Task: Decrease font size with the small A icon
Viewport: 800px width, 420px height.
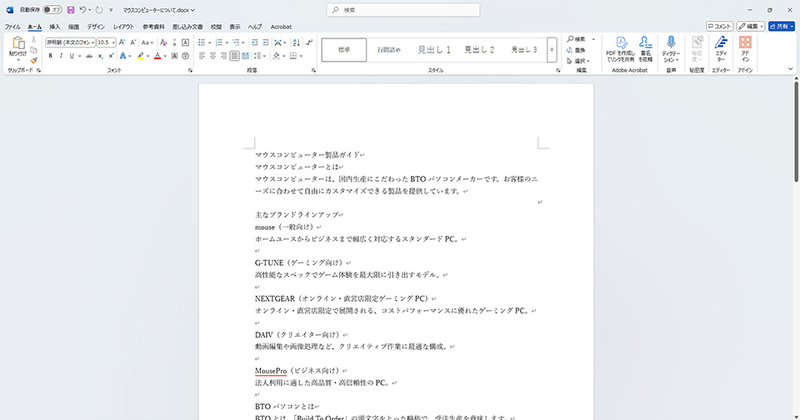Action: pos(133,42)
